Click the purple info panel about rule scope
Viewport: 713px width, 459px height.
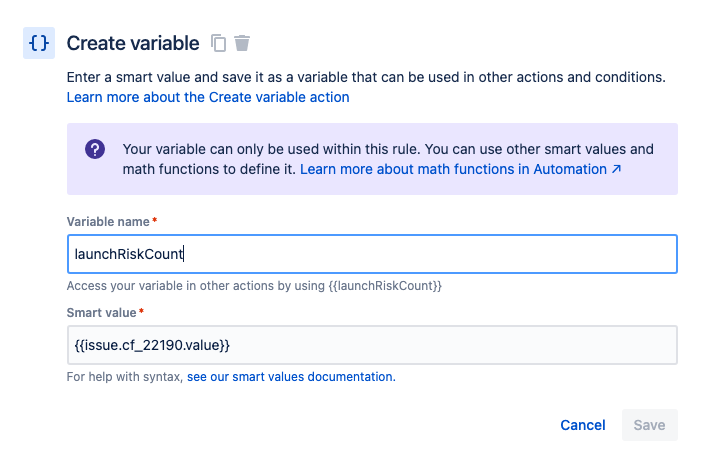(x=372, y=159)
